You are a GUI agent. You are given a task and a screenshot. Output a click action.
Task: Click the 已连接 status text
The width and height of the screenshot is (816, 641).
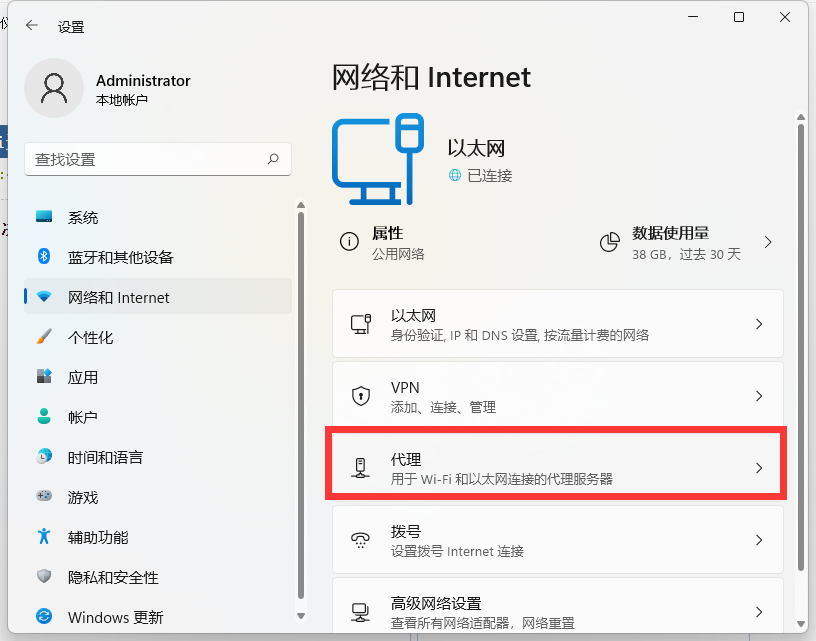point(490,176)
